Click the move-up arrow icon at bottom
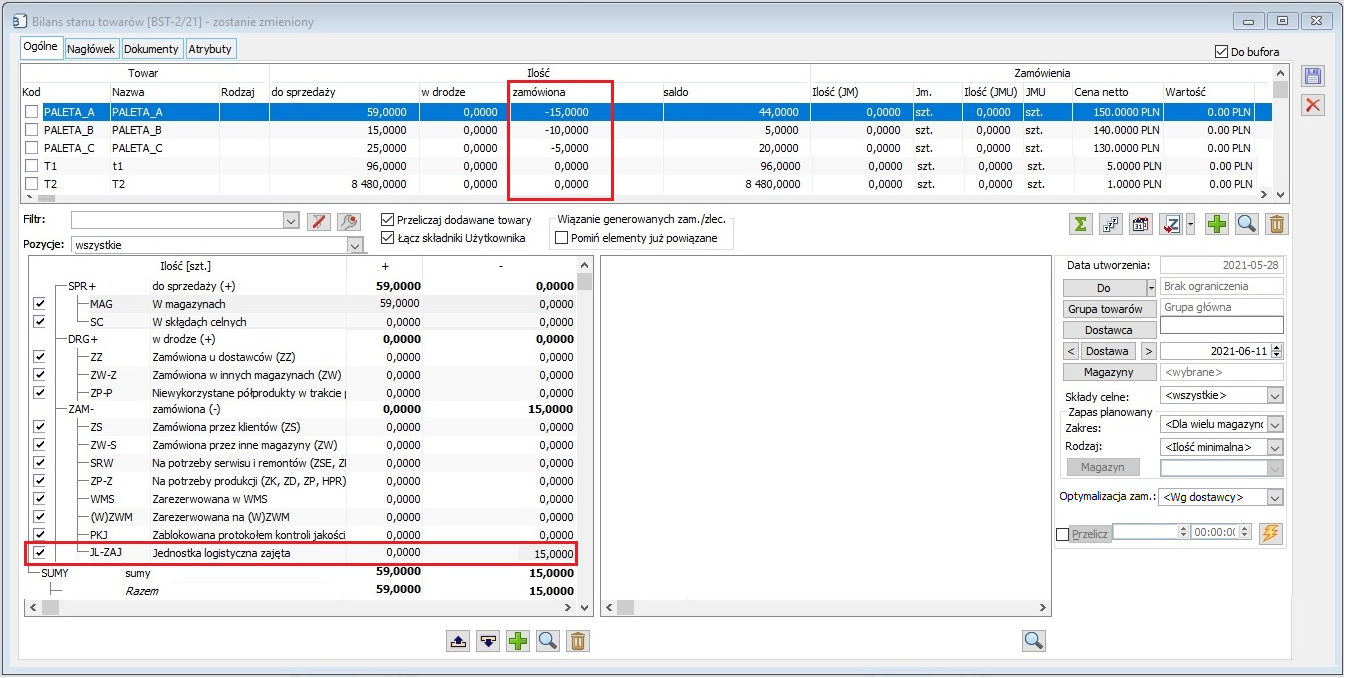This screenshot has height=678, width=1346. [458, 640]
